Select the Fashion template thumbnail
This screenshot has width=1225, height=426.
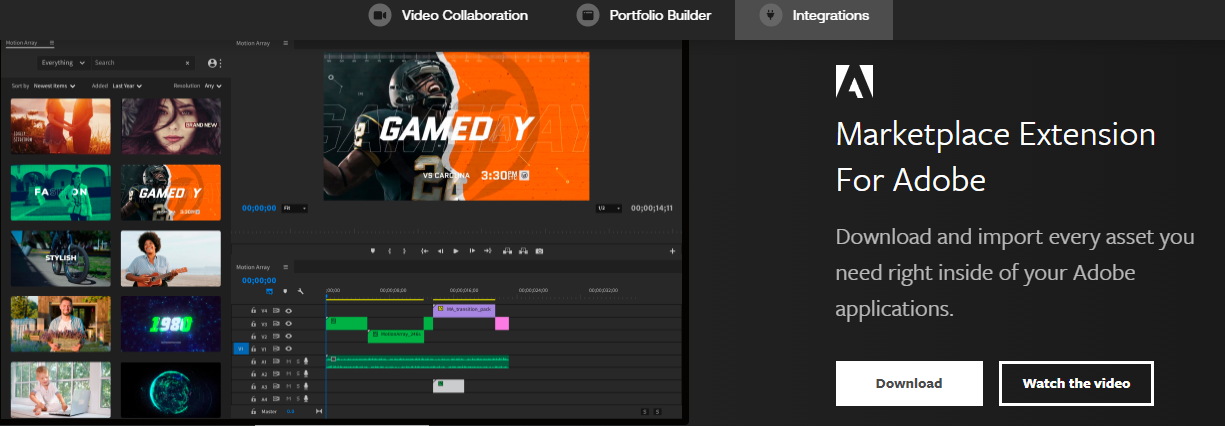61,193
